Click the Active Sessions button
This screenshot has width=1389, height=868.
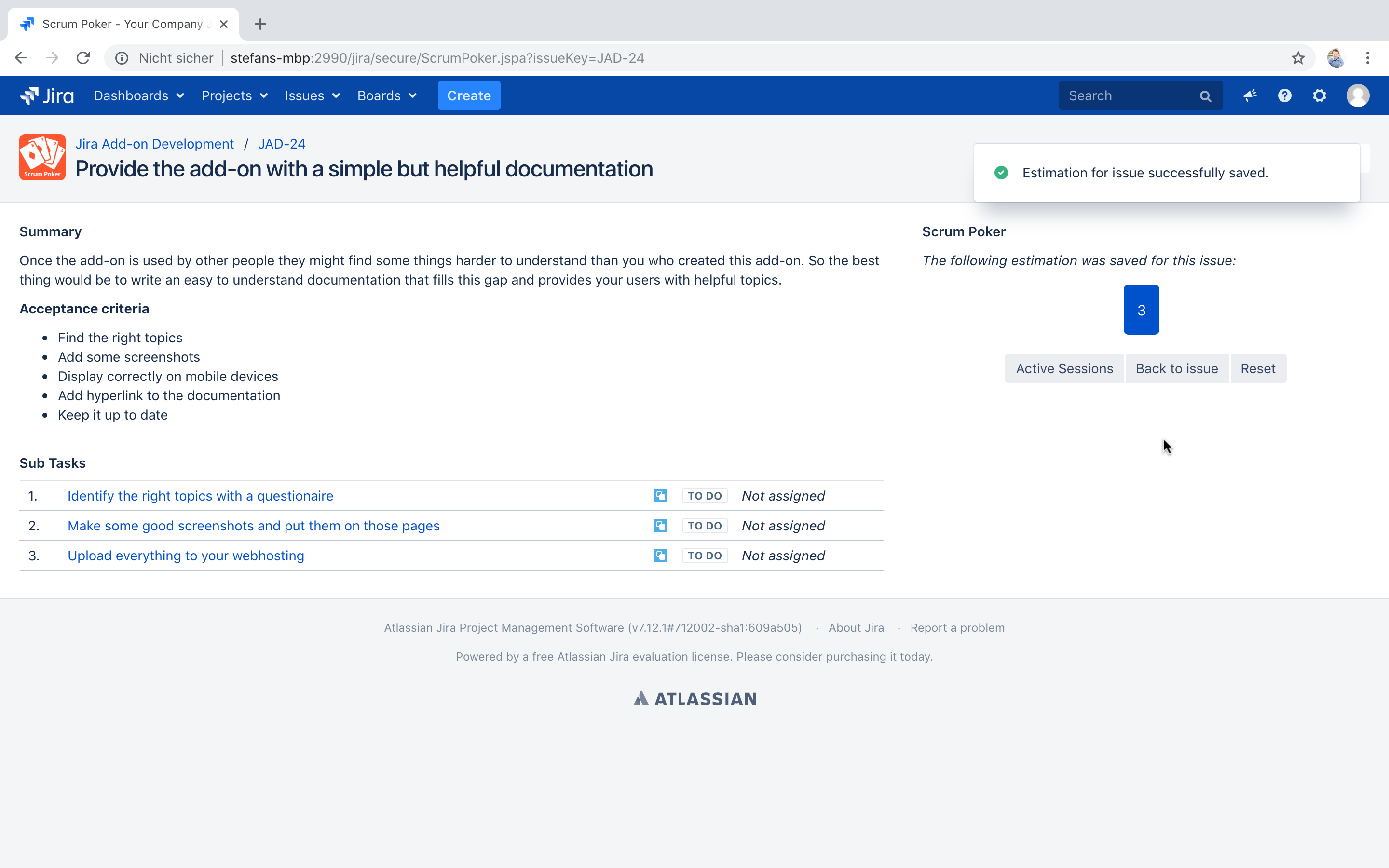1064,368
